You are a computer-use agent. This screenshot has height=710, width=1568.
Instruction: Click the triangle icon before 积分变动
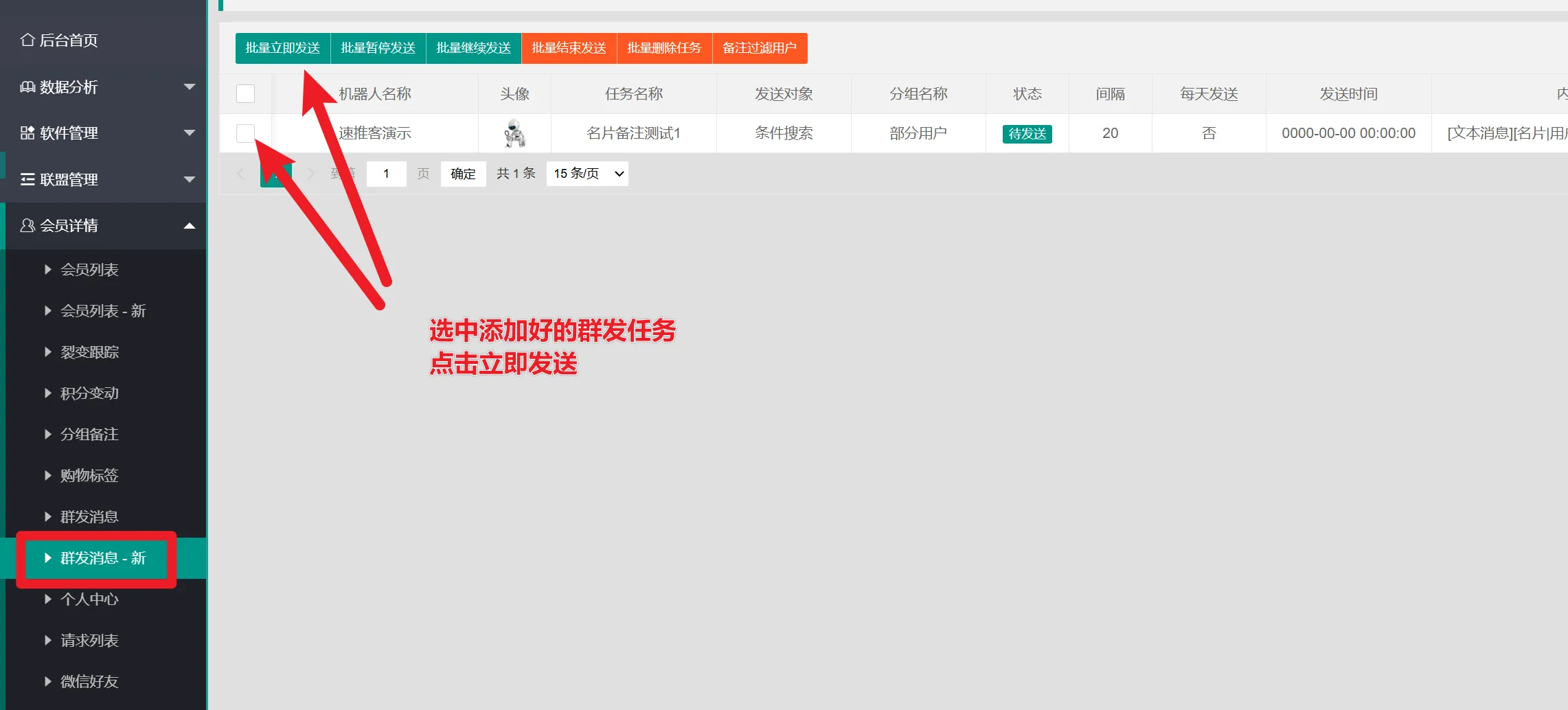[x=48, y=393]
